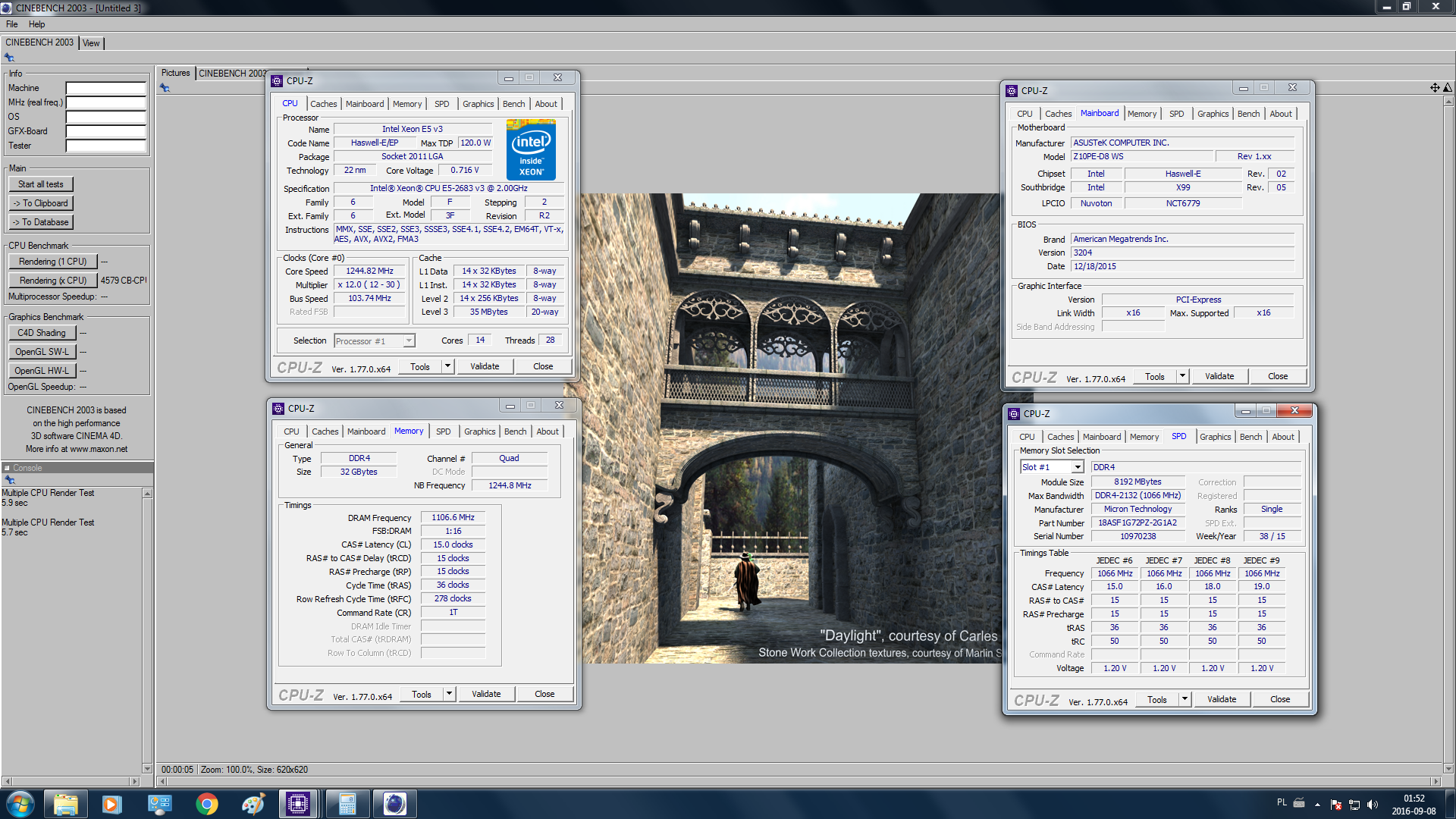Click Start all tests button
This screenshot has width=1456, height=819.
click(41, 184)
